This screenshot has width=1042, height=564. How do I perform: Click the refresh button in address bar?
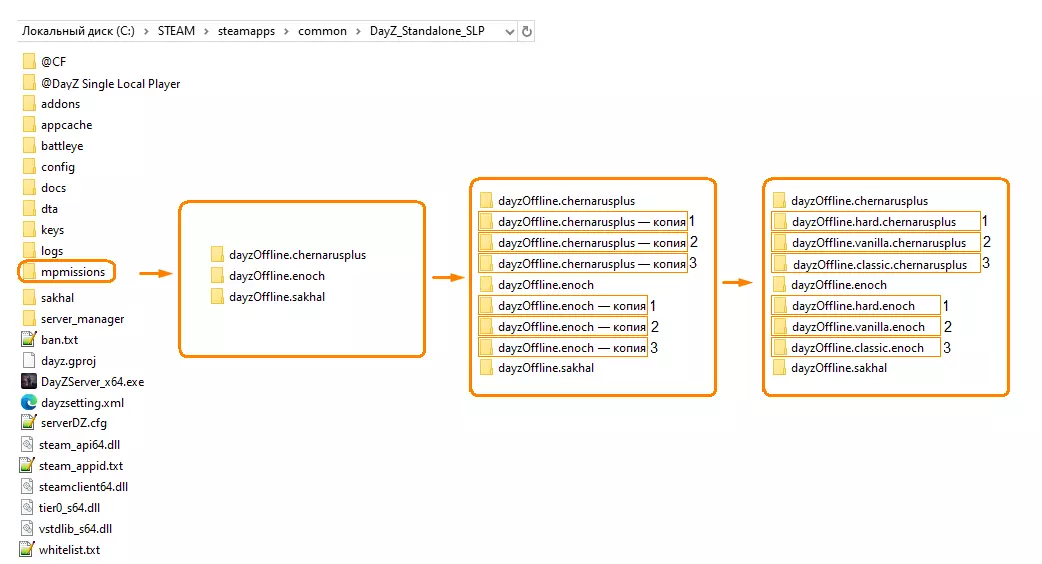(x=526, y=31)
